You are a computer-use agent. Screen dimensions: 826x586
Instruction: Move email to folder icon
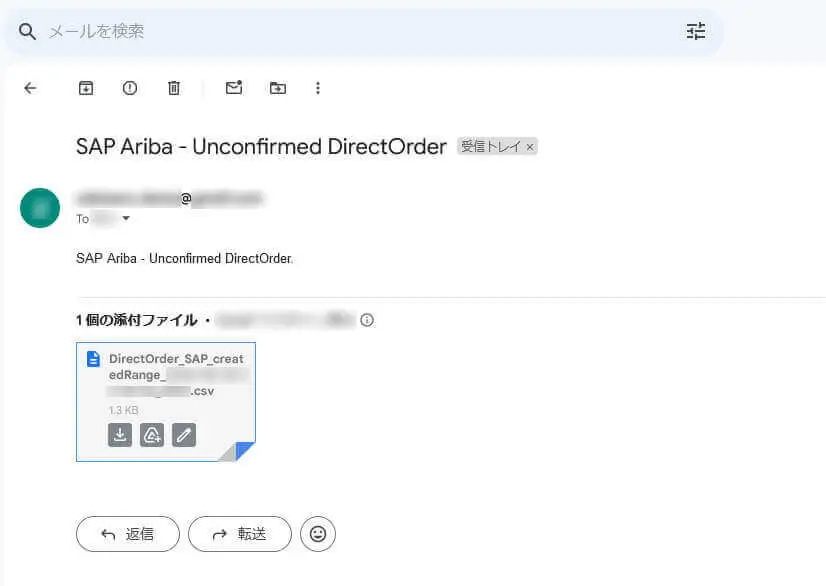pyautogui.click(x=278, y=88)
